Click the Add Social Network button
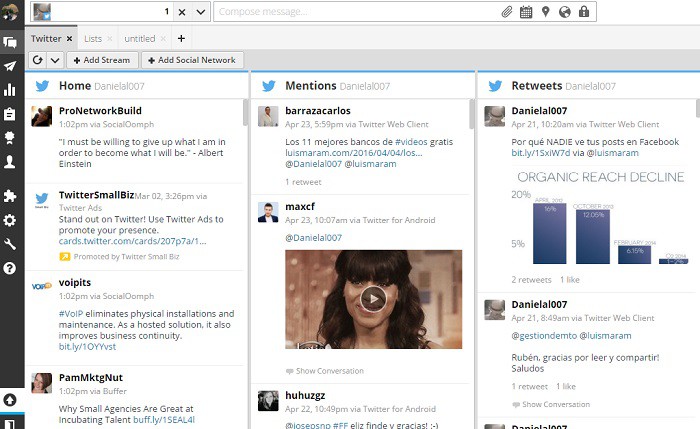 [x=192, y=60]
